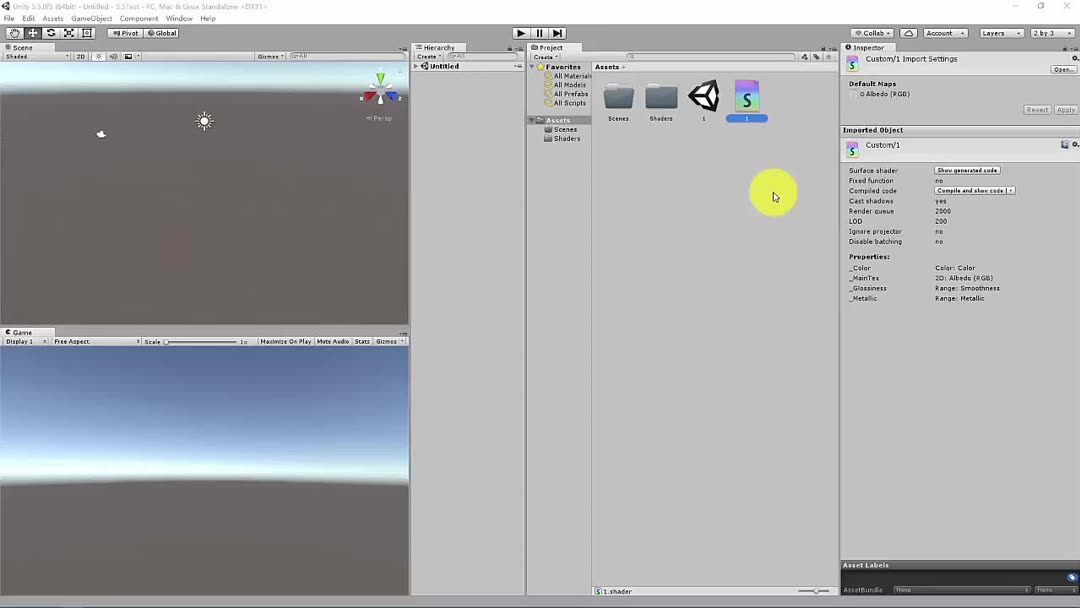Enable Mute Audio in the Game view

[331, 341]
